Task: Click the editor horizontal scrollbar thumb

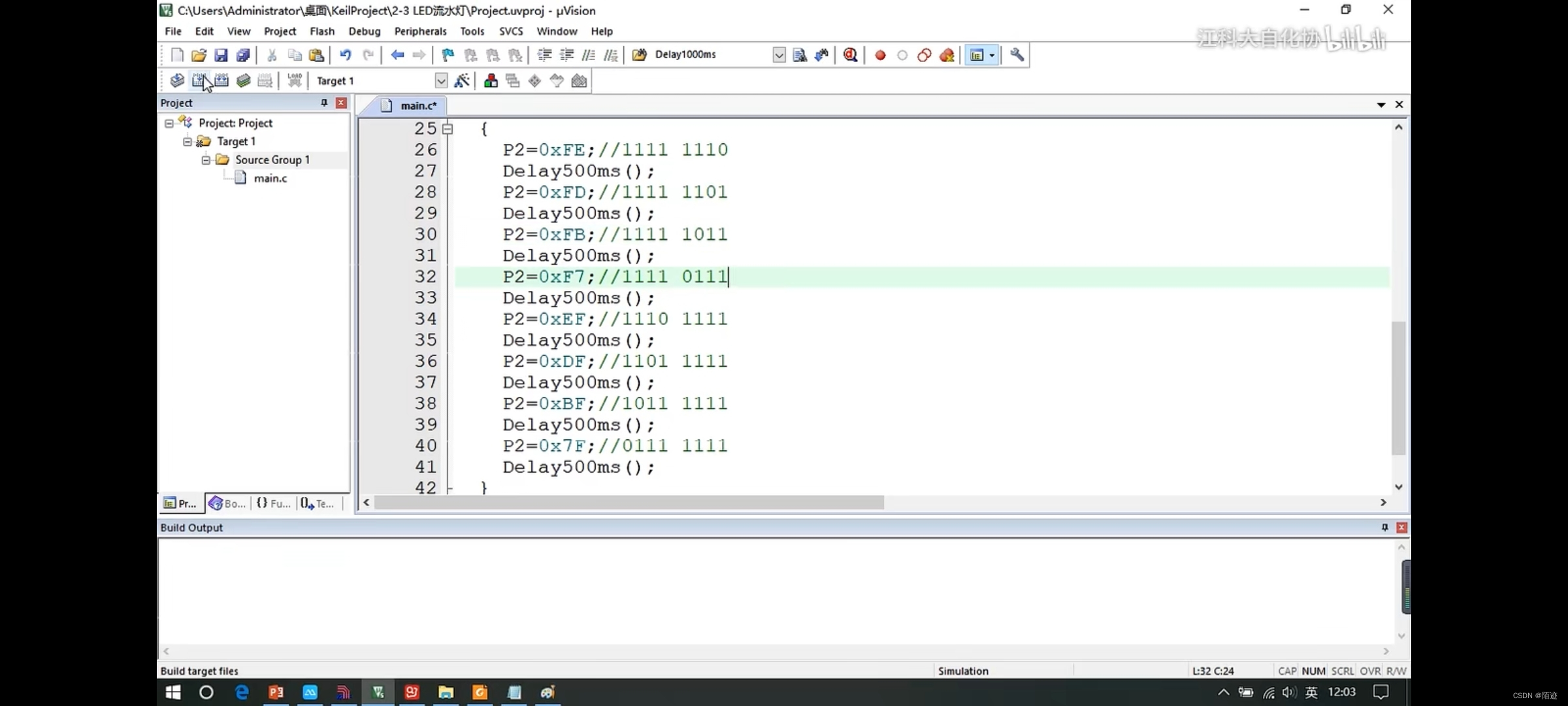Action: 629,503
